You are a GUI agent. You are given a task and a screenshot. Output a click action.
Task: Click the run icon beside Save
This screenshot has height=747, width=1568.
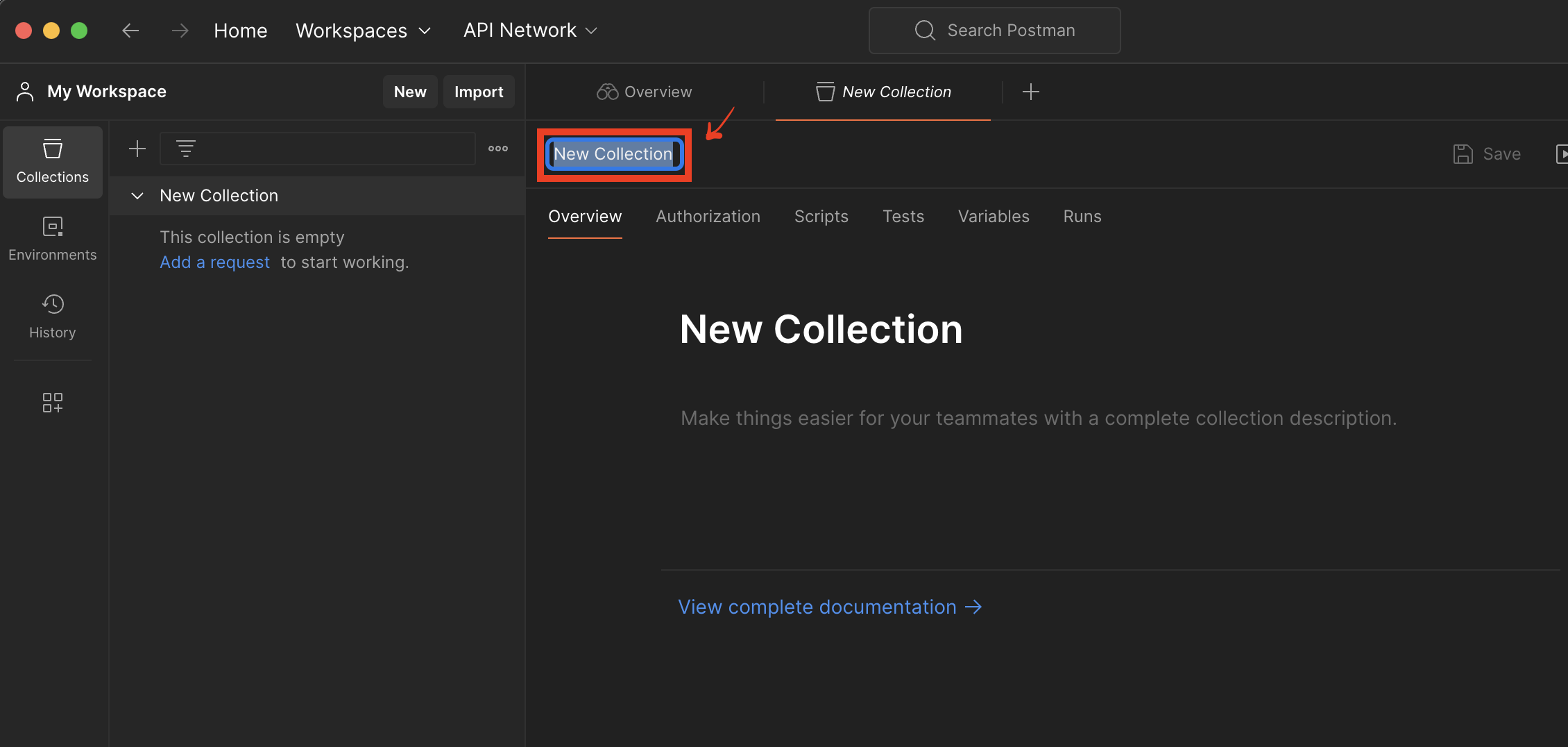[1561, 154]
